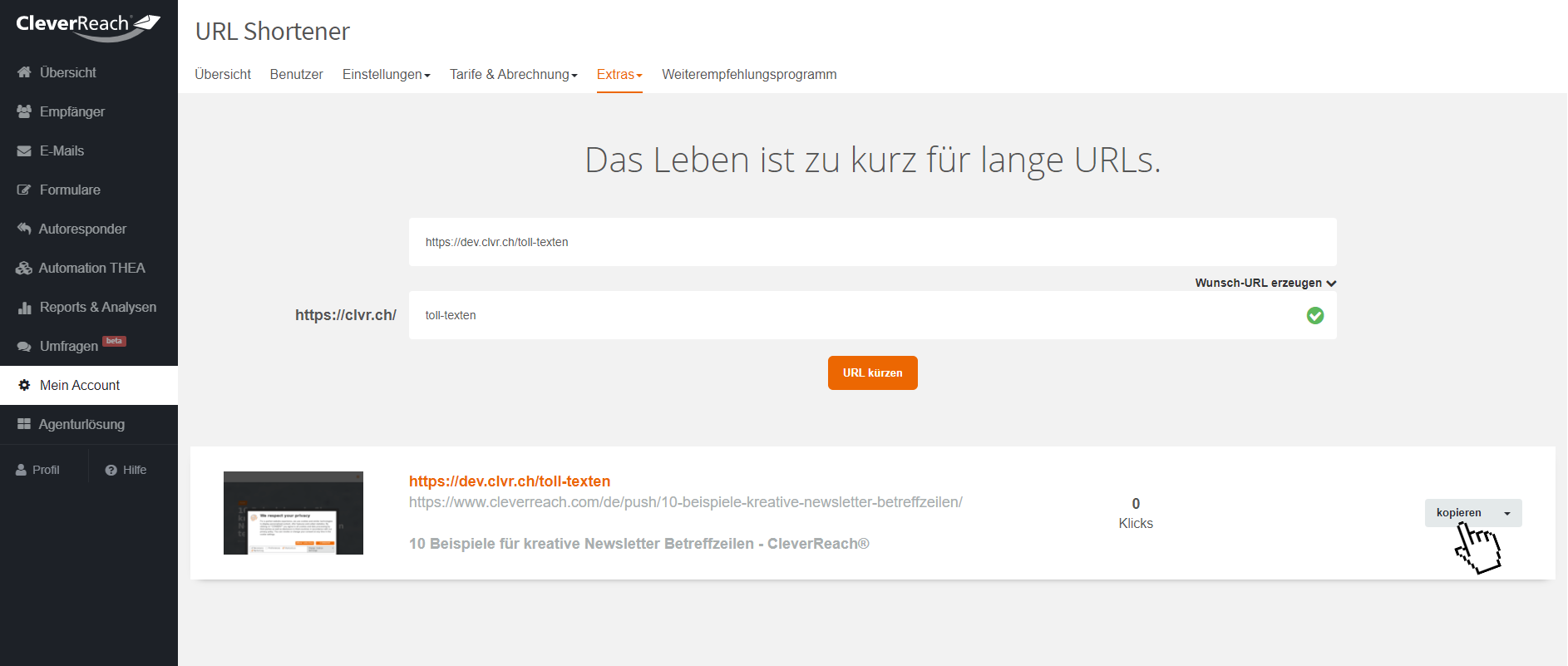Screen dimensions: 1568x666
Task: Click the Formulare edit icon
Action: pyautogui.click(x=24, y=190)
